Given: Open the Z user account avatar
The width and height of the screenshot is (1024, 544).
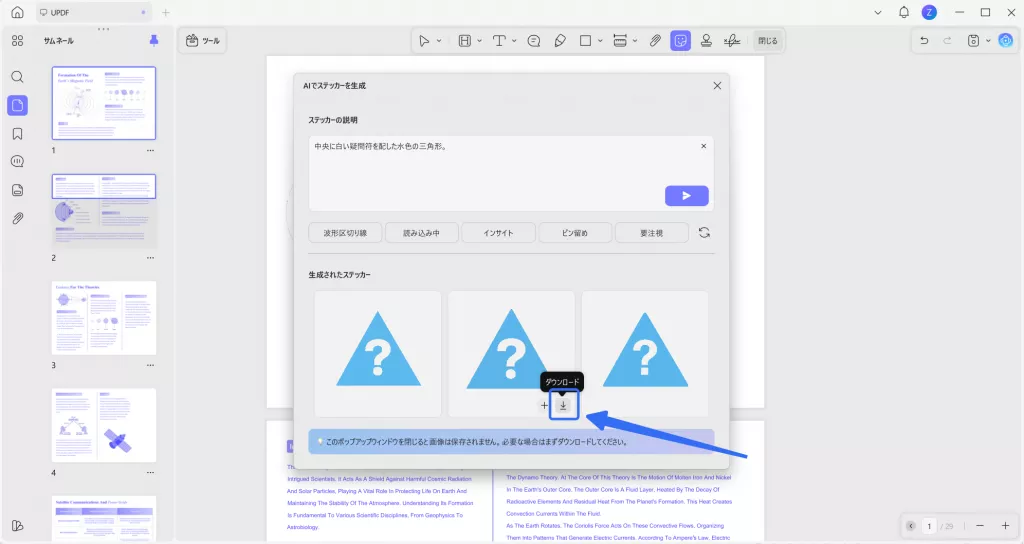Looking at the screenshot, I should [x=929, y=12].
